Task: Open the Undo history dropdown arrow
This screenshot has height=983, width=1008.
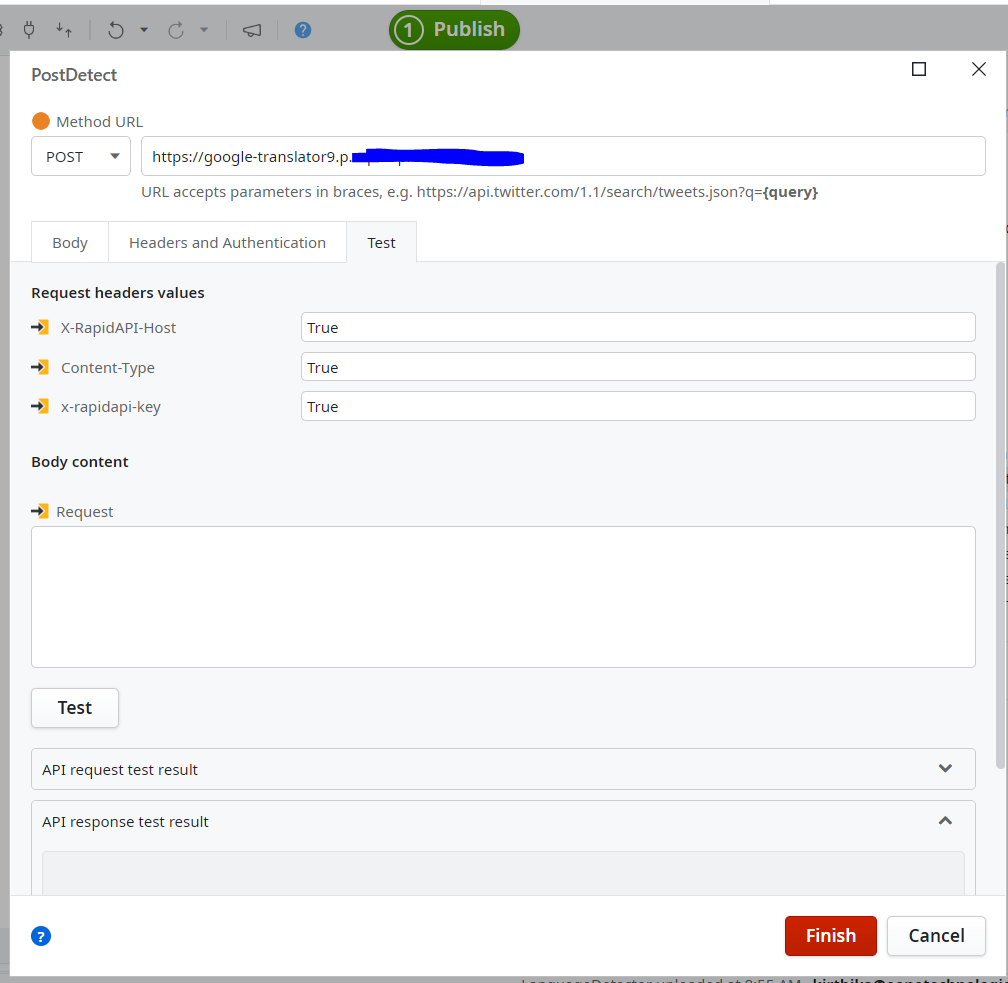Action: coord(143,30)
